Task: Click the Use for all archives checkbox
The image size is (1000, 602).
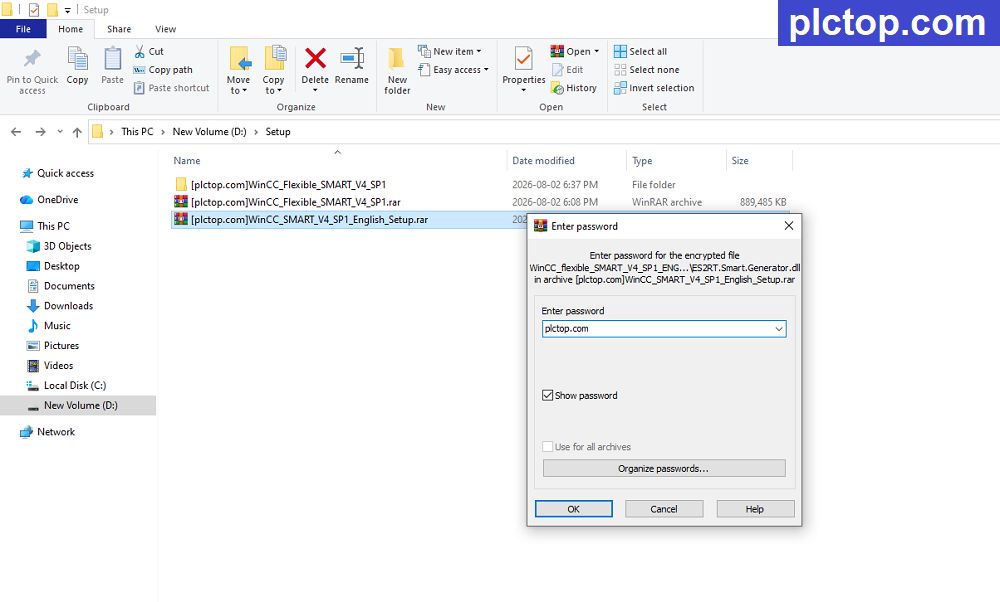Action: click(547, 447)
